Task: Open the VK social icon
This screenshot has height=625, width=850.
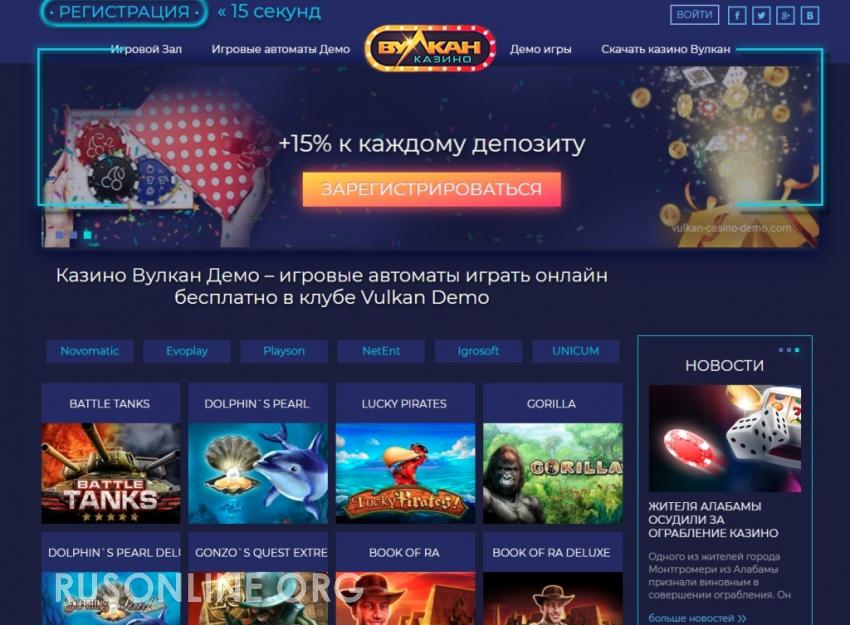Action: [809, 15]
